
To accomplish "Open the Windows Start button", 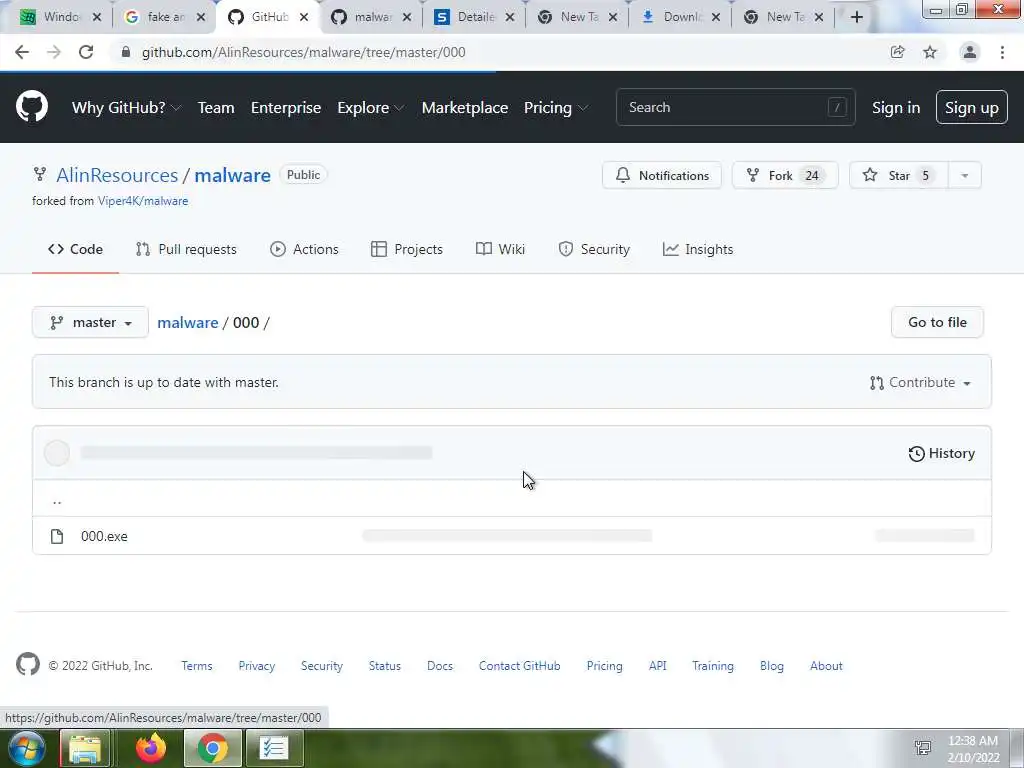I will click(x=27, y=748).
